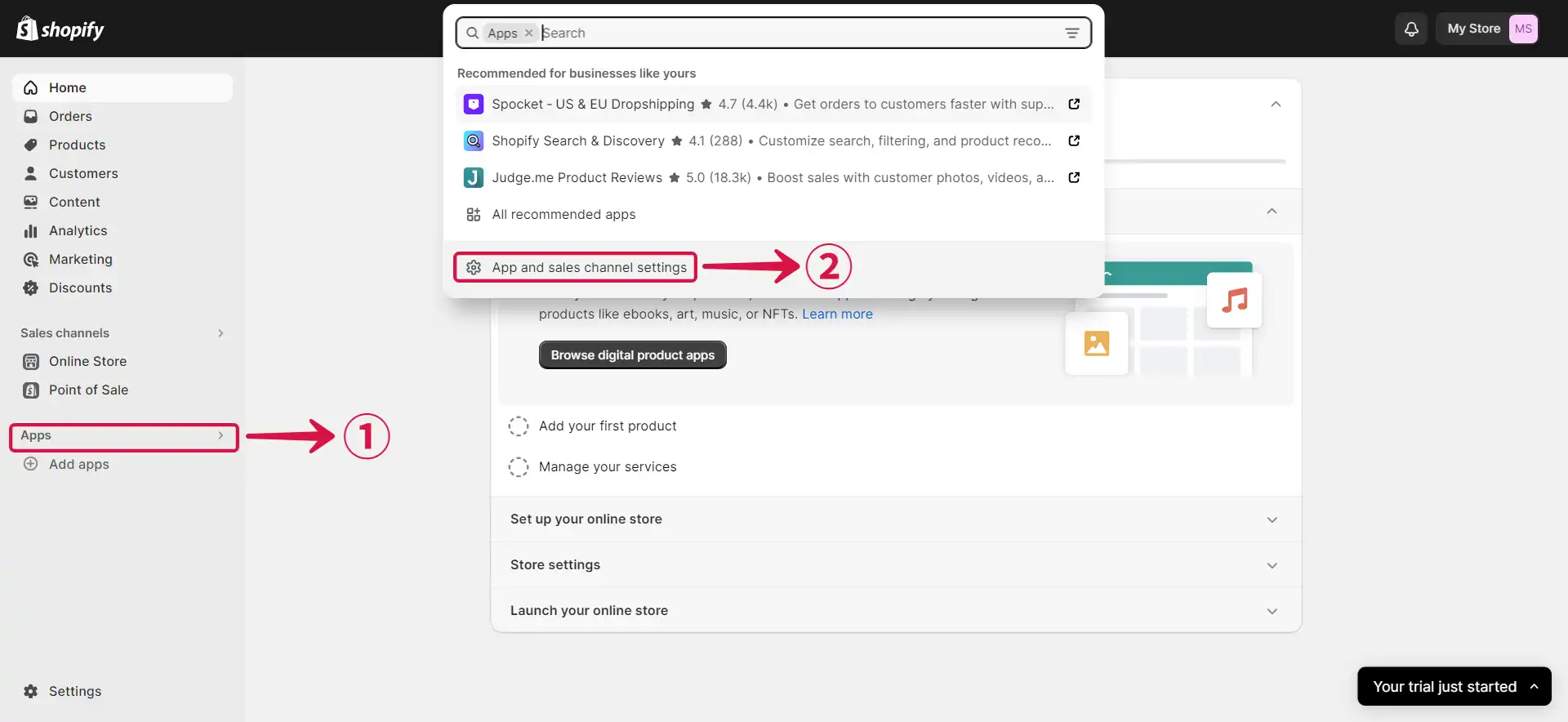Remove the Apps search filter chip

point(528,33)
